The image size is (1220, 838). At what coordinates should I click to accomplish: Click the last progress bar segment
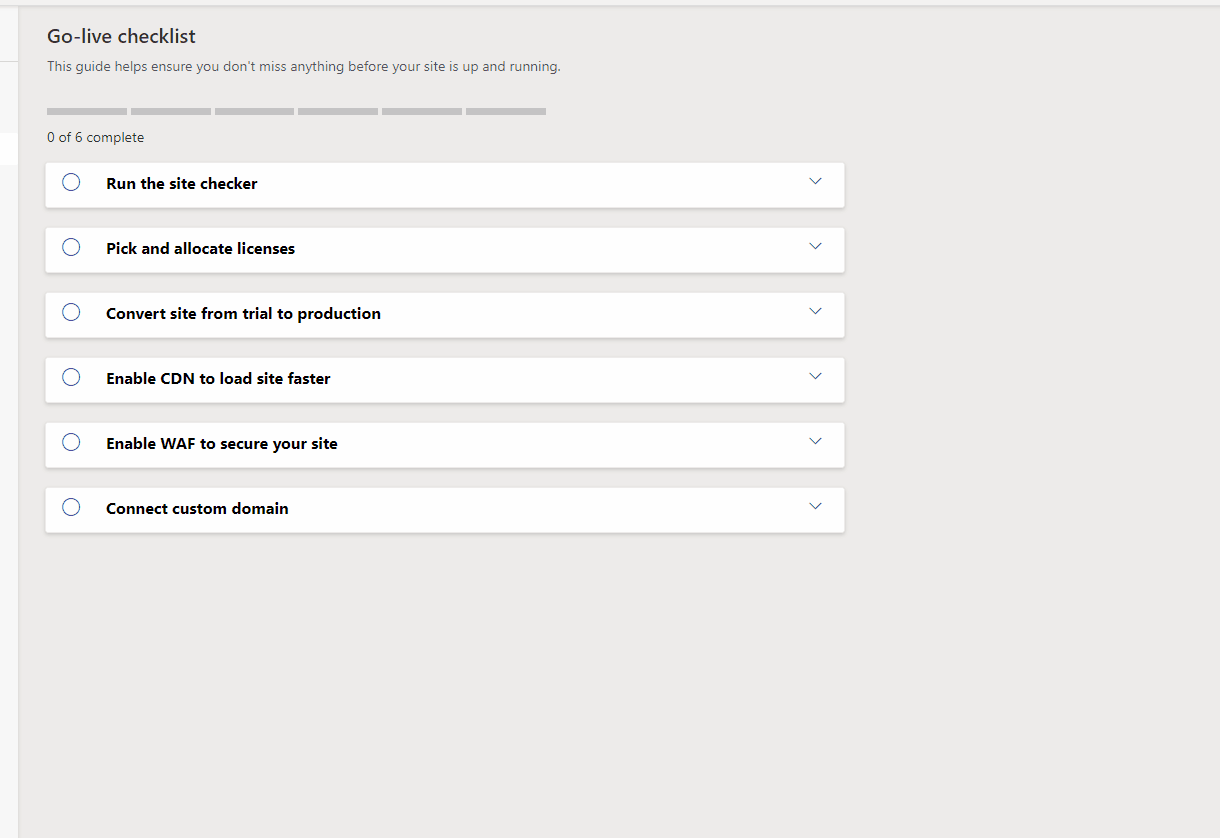point(506,111)
